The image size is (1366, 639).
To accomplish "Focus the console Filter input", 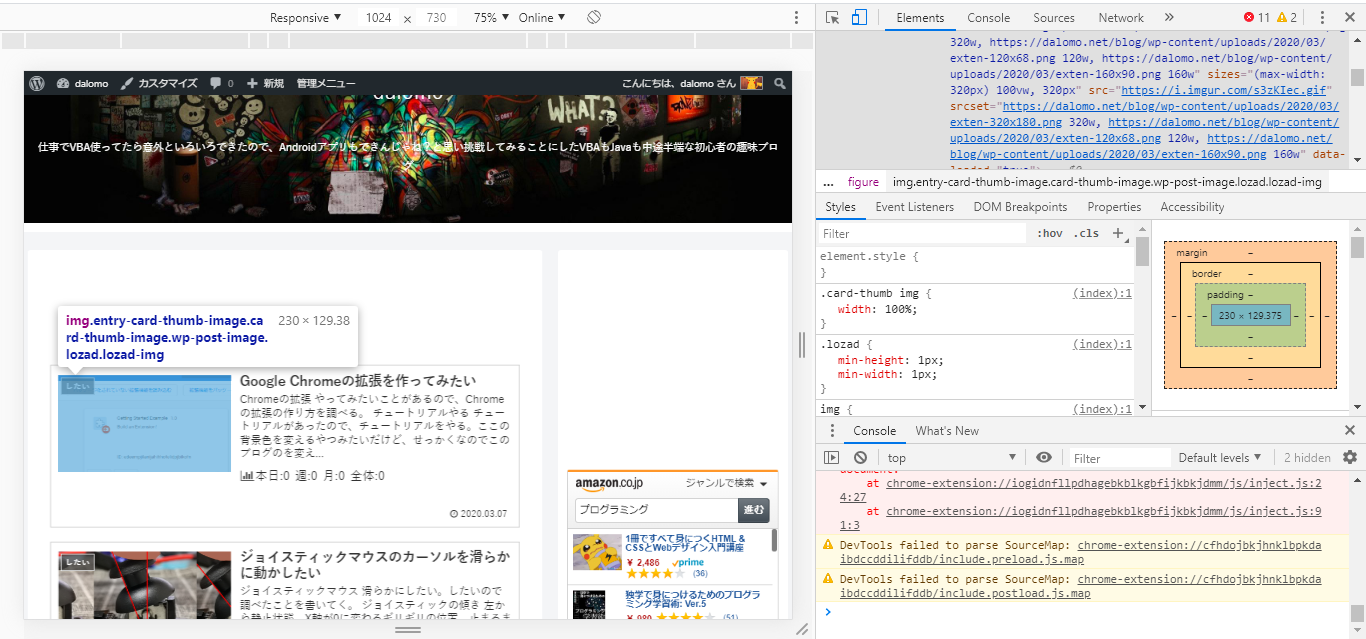I will point(1118,458).
